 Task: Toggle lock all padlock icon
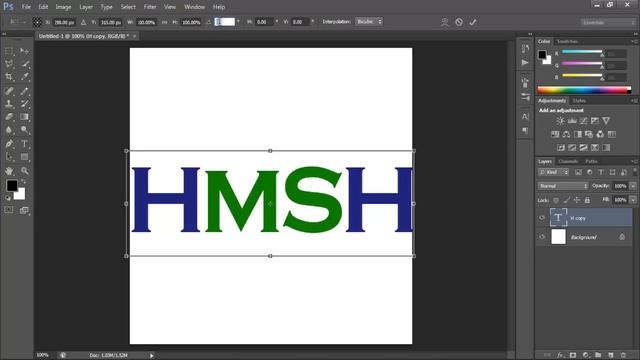point(587,200)
